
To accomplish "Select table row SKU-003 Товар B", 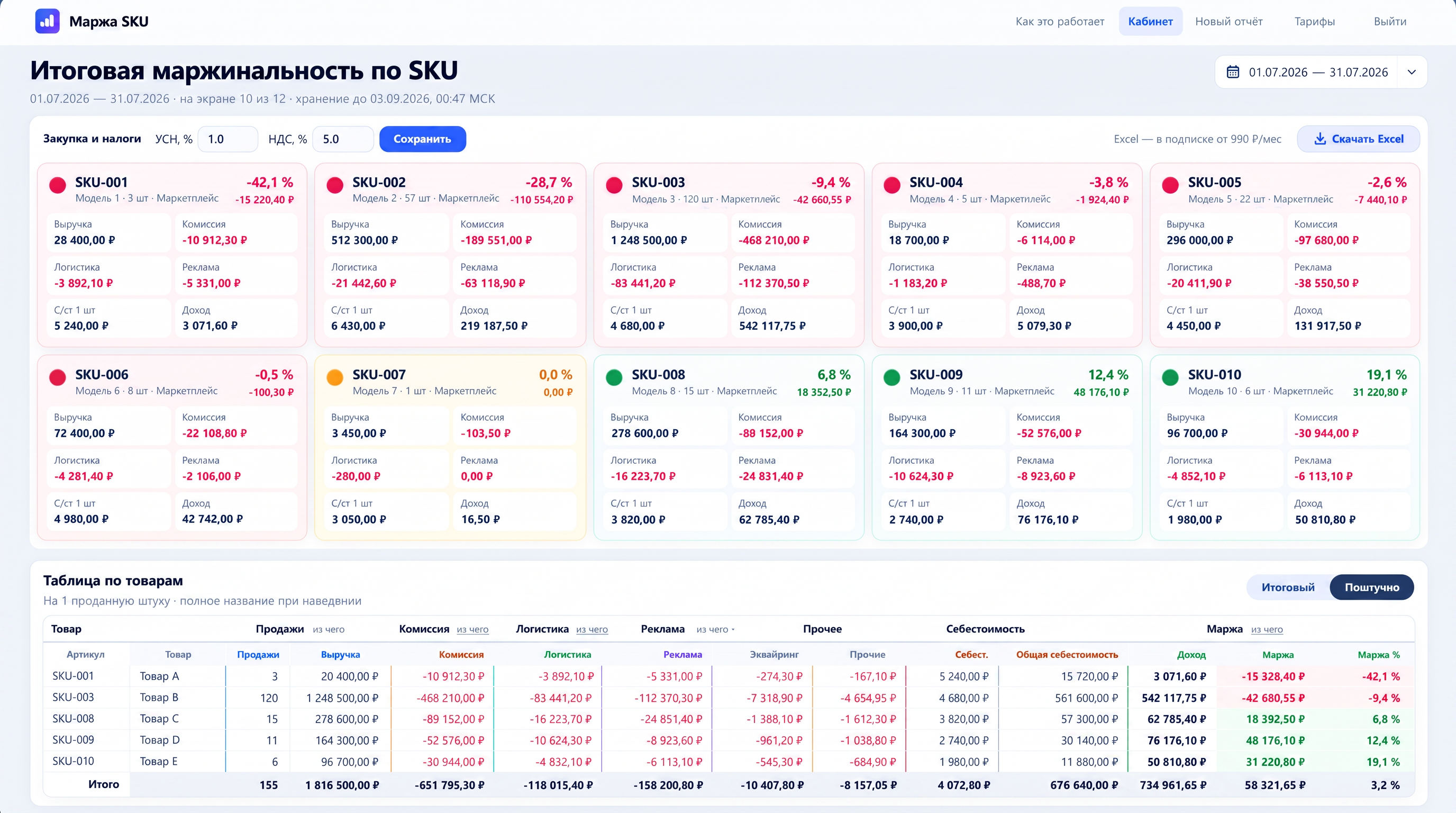I will click(729, 698).
